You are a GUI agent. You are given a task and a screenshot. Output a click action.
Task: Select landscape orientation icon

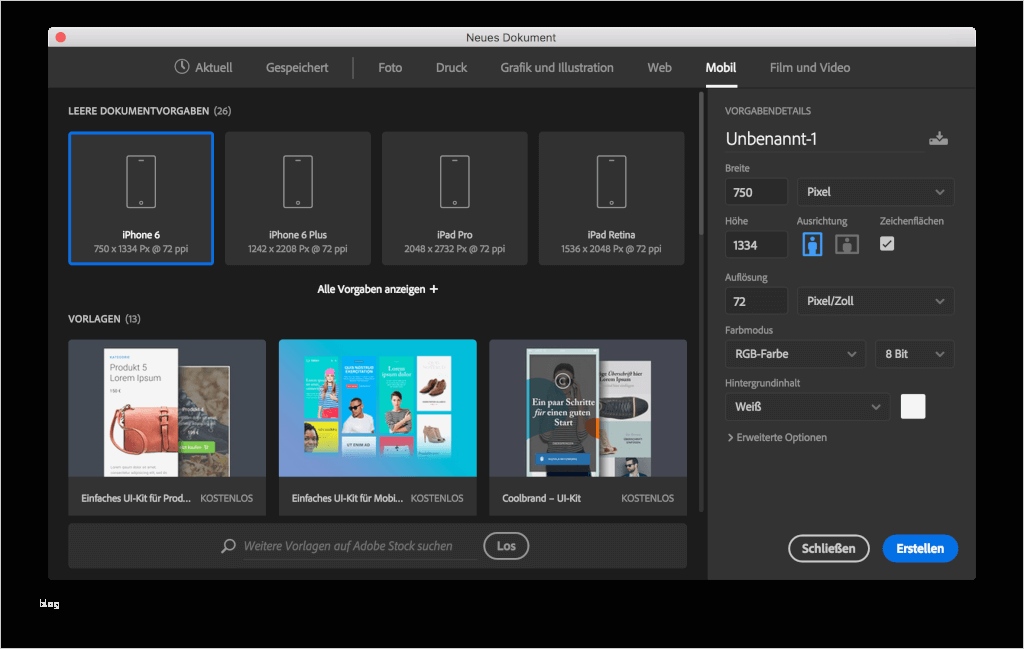(x=847, y=245)
